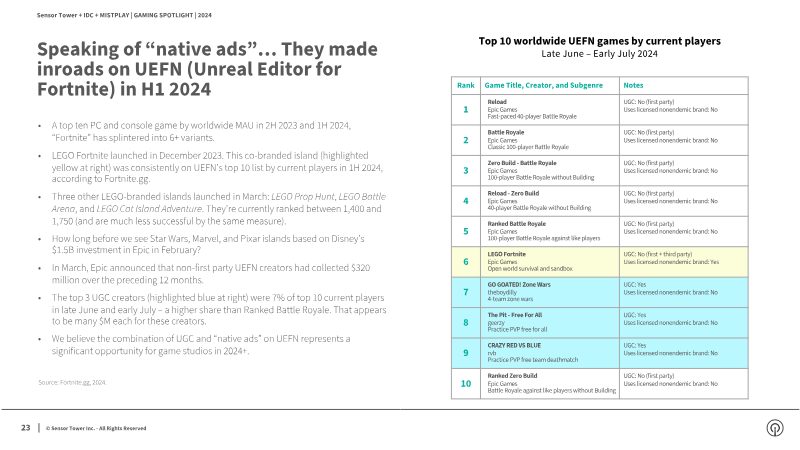Viewport: 800px width, 450px height.
Task: Click the Zero Build - Battle Royale entry
Action: (522, 163)
